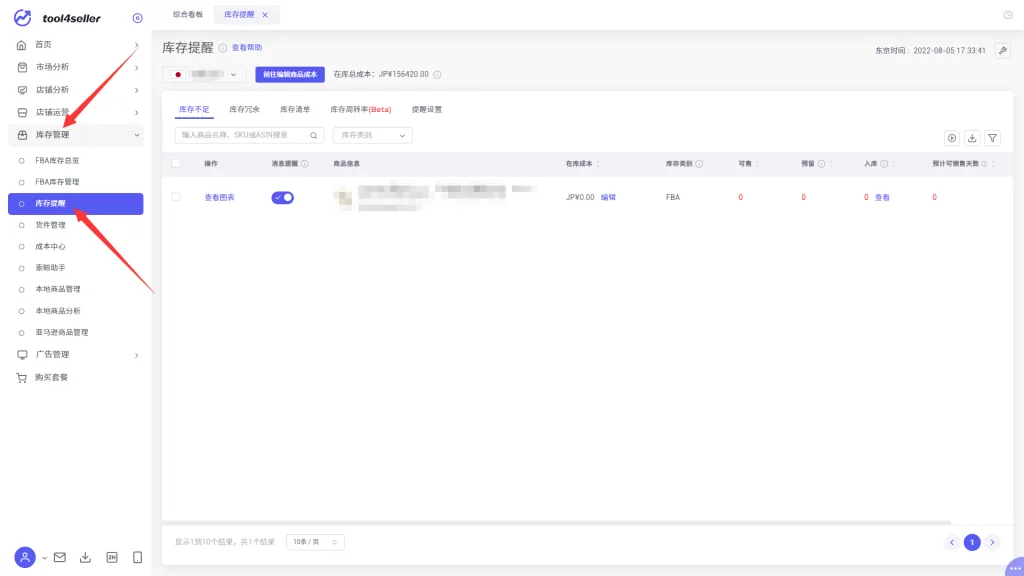Check the product row checkbox beside 查看图表
The image size is (1024, 576).
[x=176, y=197]
